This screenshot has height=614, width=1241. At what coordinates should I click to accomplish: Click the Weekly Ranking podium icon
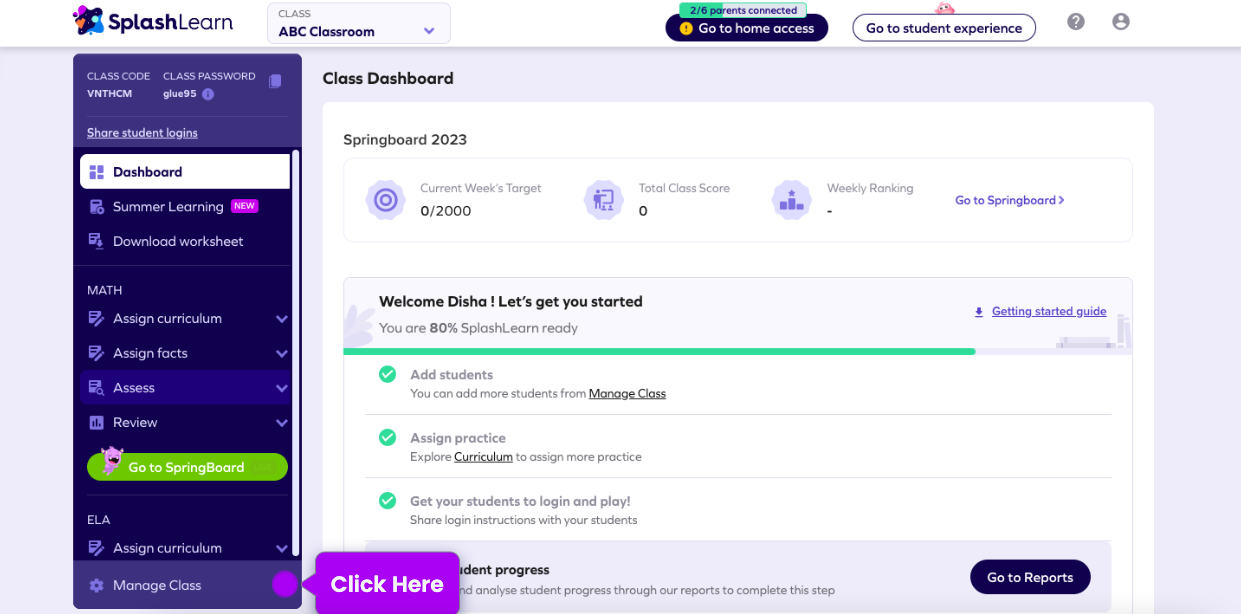click(791, 200)
